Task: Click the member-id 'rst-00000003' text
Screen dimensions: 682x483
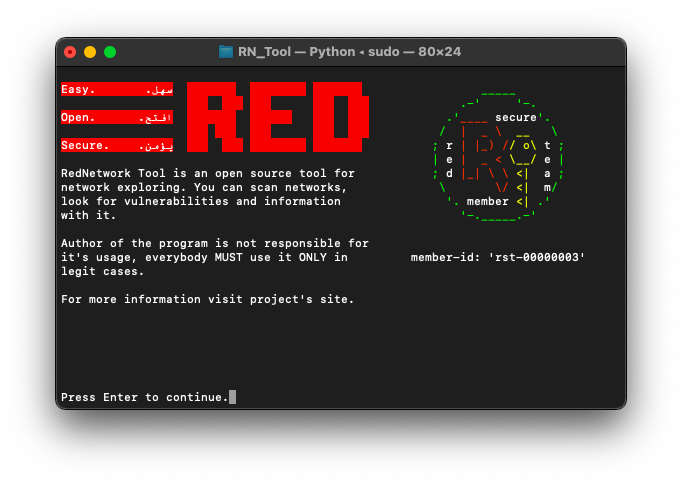Action: (498, 257)
